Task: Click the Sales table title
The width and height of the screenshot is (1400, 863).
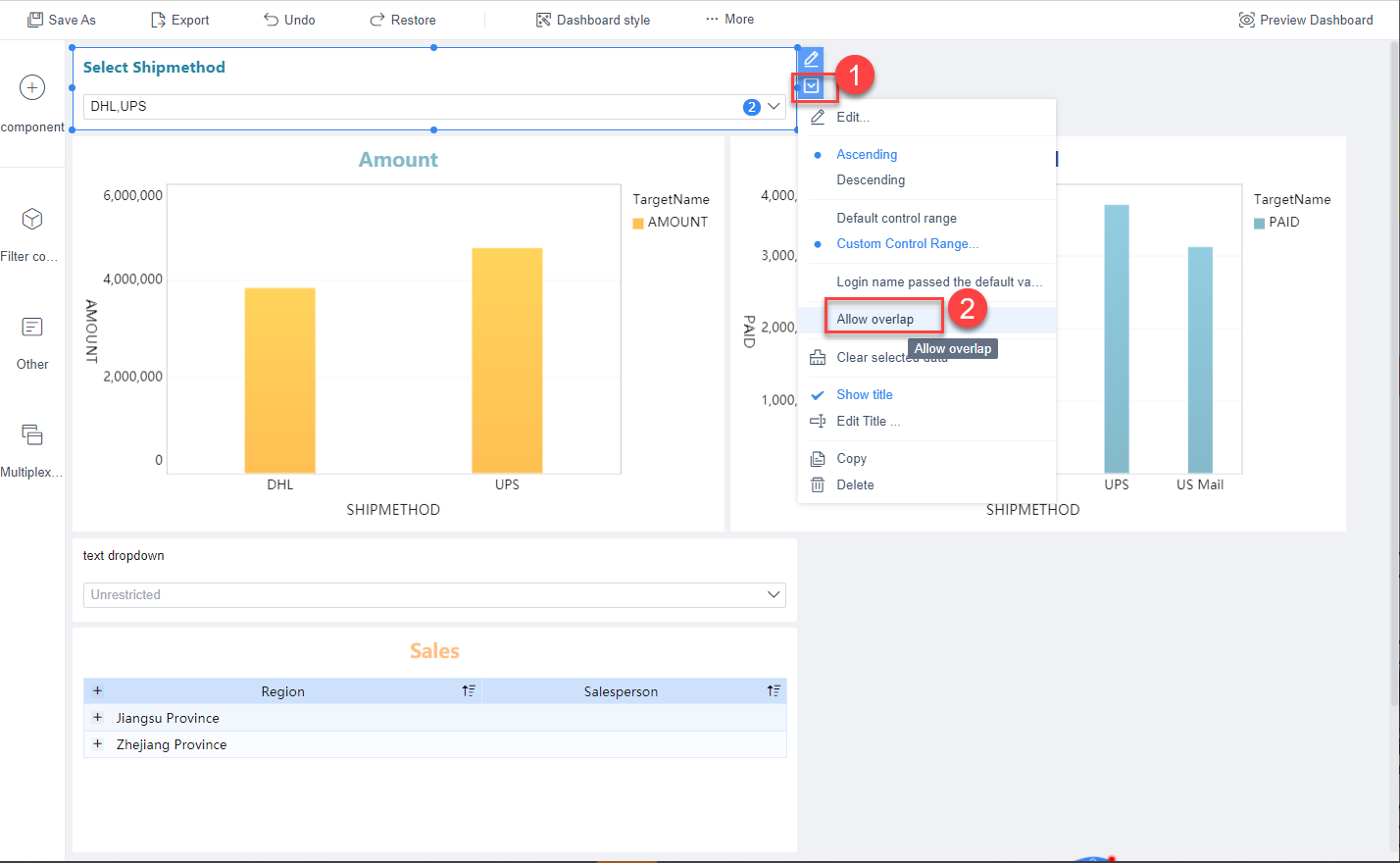Action: pyautogui.click(x=434, y=651)
